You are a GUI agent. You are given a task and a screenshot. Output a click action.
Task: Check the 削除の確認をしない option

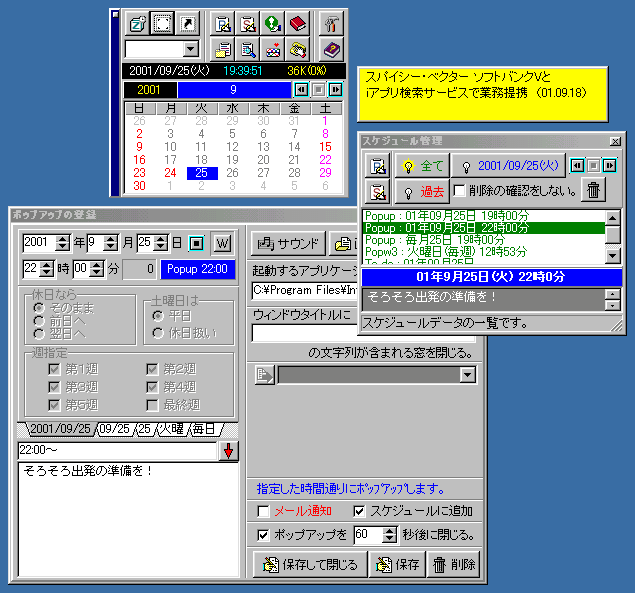click(x=459, y=190)
